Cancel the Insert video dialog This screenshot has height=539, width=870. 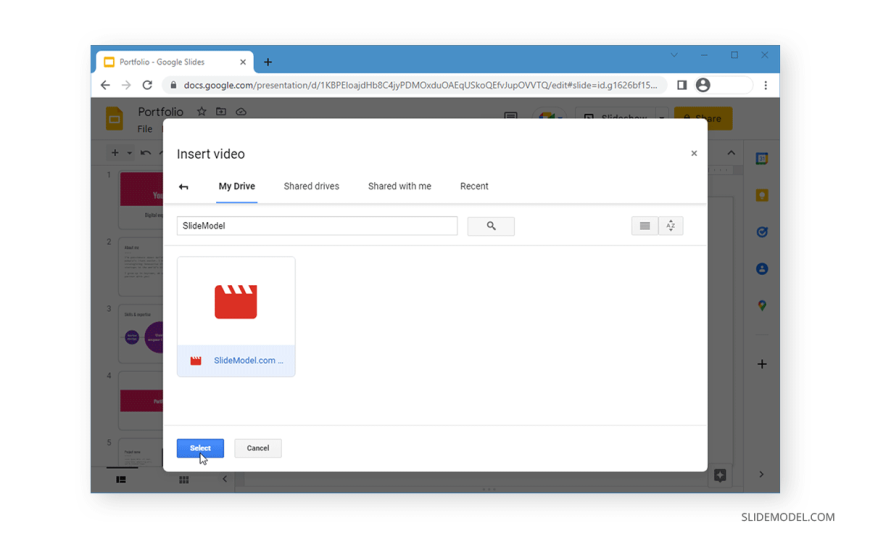[x=257, y=448]
